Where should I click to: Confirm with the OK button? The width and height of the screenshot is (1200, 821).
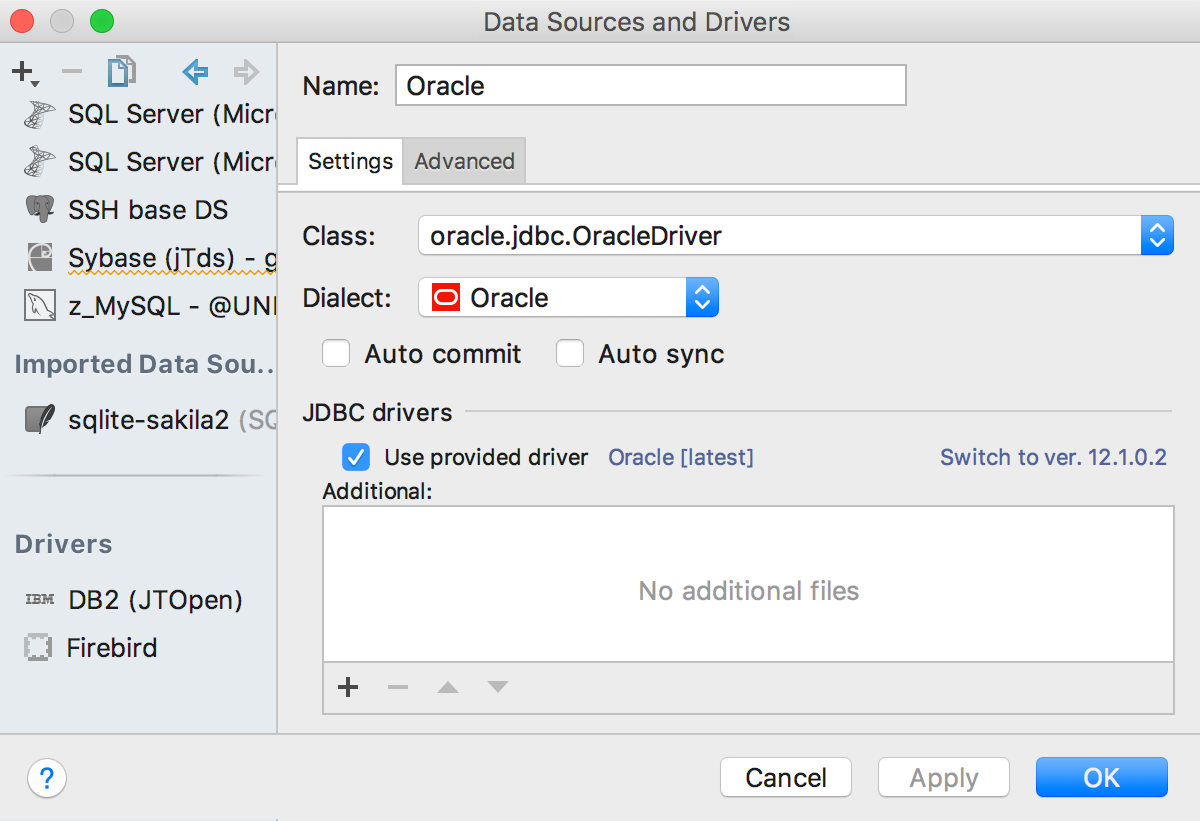(x=1102, y=778)
